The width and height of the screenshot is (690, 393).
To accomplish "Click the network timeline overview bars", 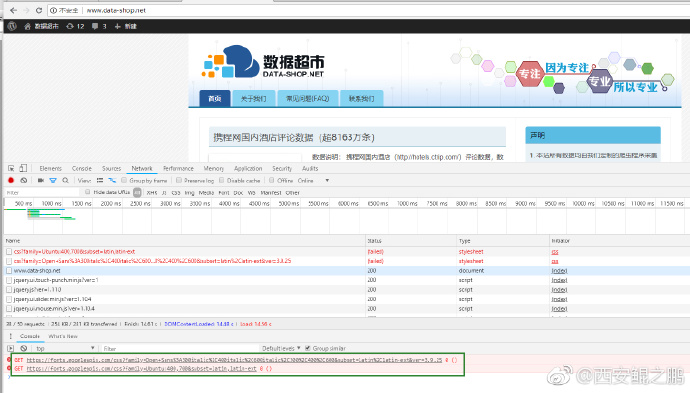I will [x=40, y=214].
